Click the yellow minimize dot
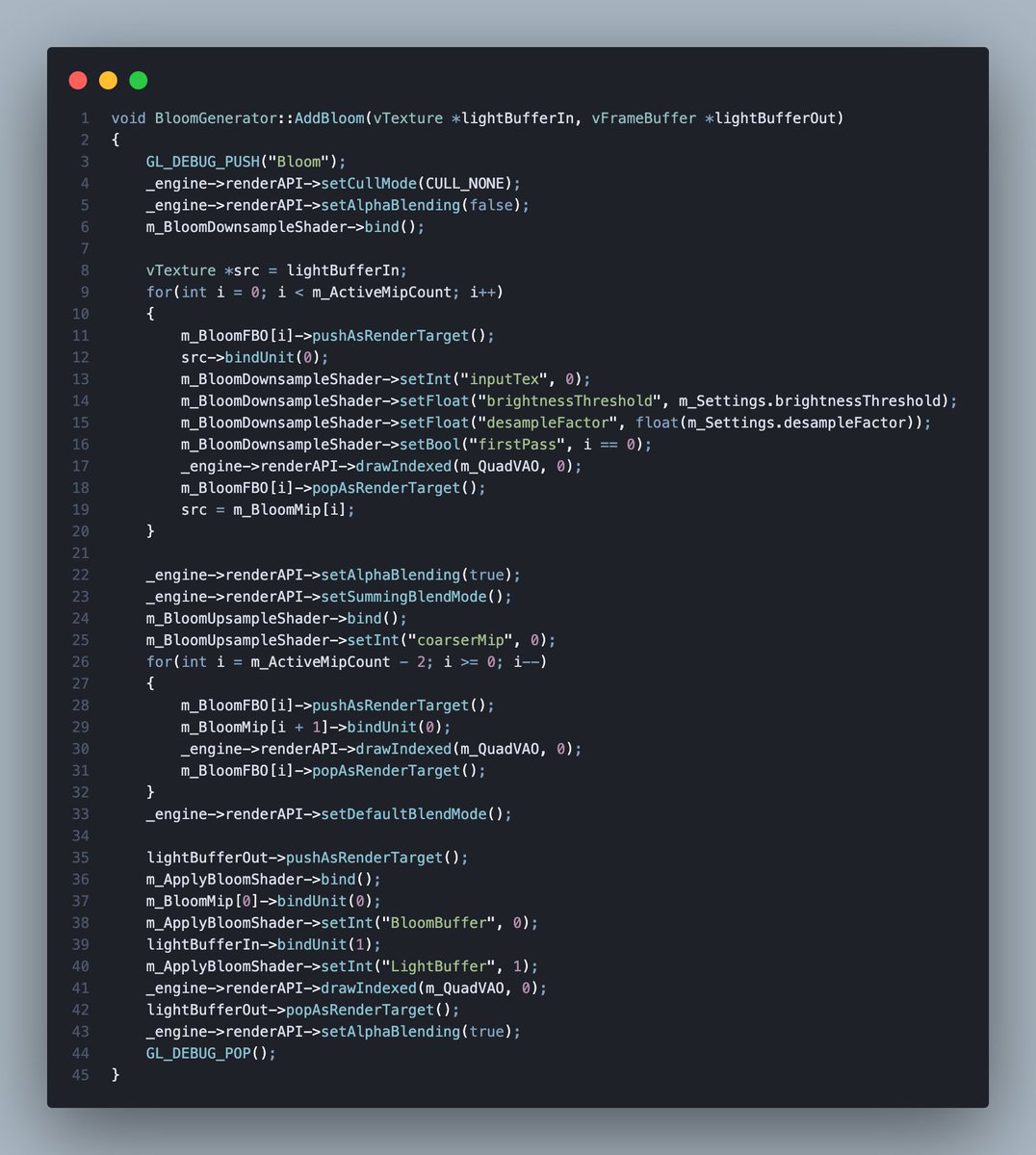The height and width of the screenshot is (1155, 1036). pyautogui.click(x=108, y=81)
